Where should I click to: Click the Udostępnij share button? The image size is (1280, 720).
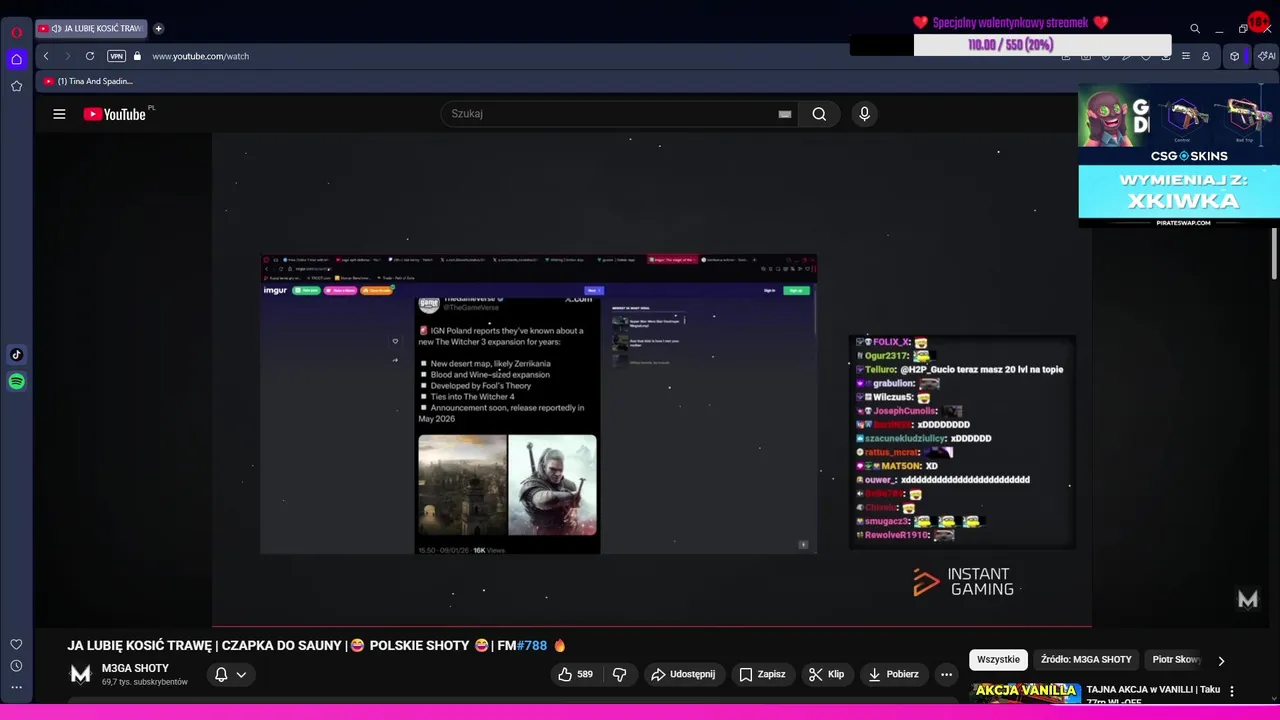pos(683,674)
